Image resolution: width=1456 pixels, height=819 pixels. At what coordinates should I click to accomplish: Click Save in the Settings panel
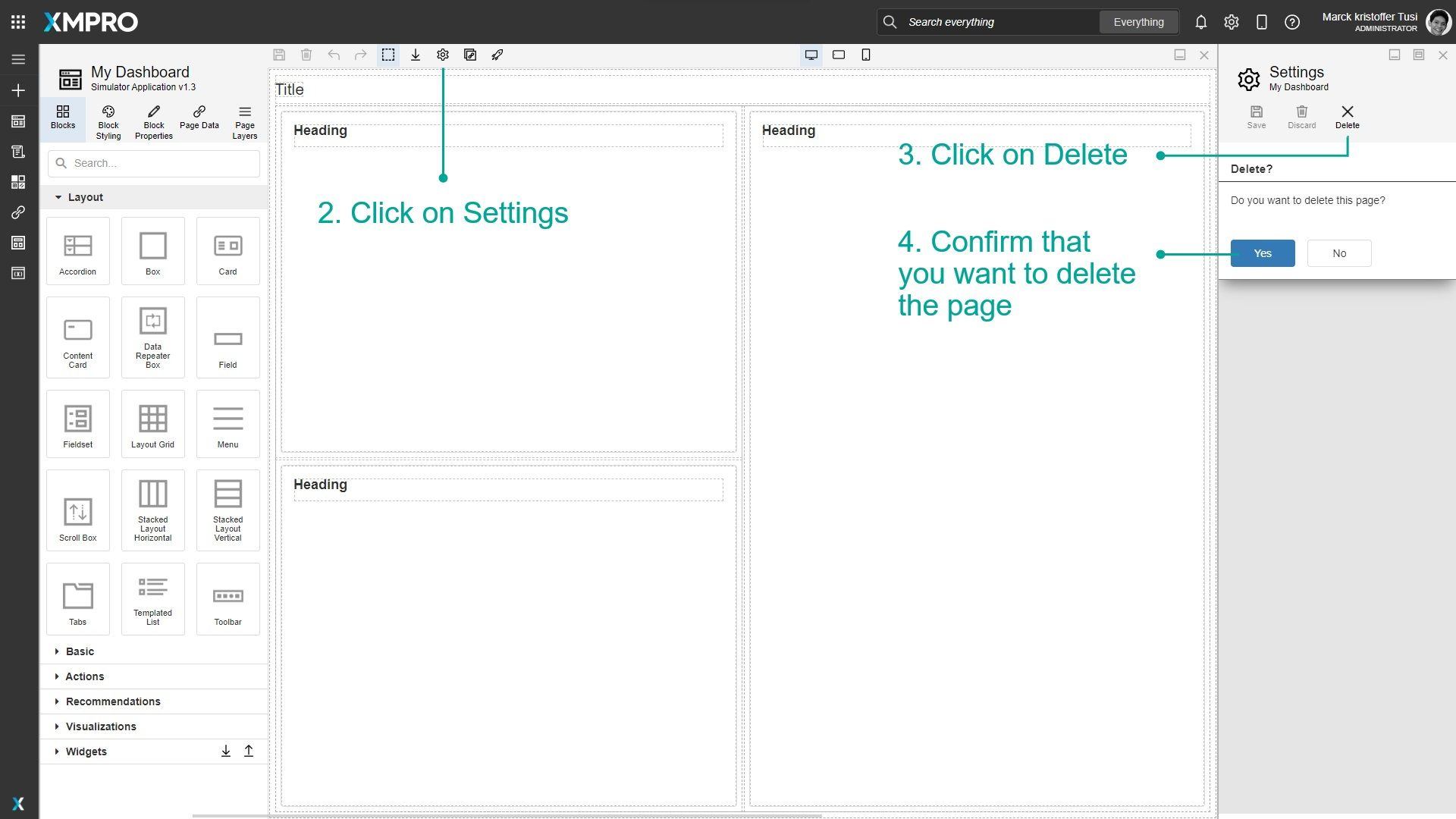coord(1256,118)
